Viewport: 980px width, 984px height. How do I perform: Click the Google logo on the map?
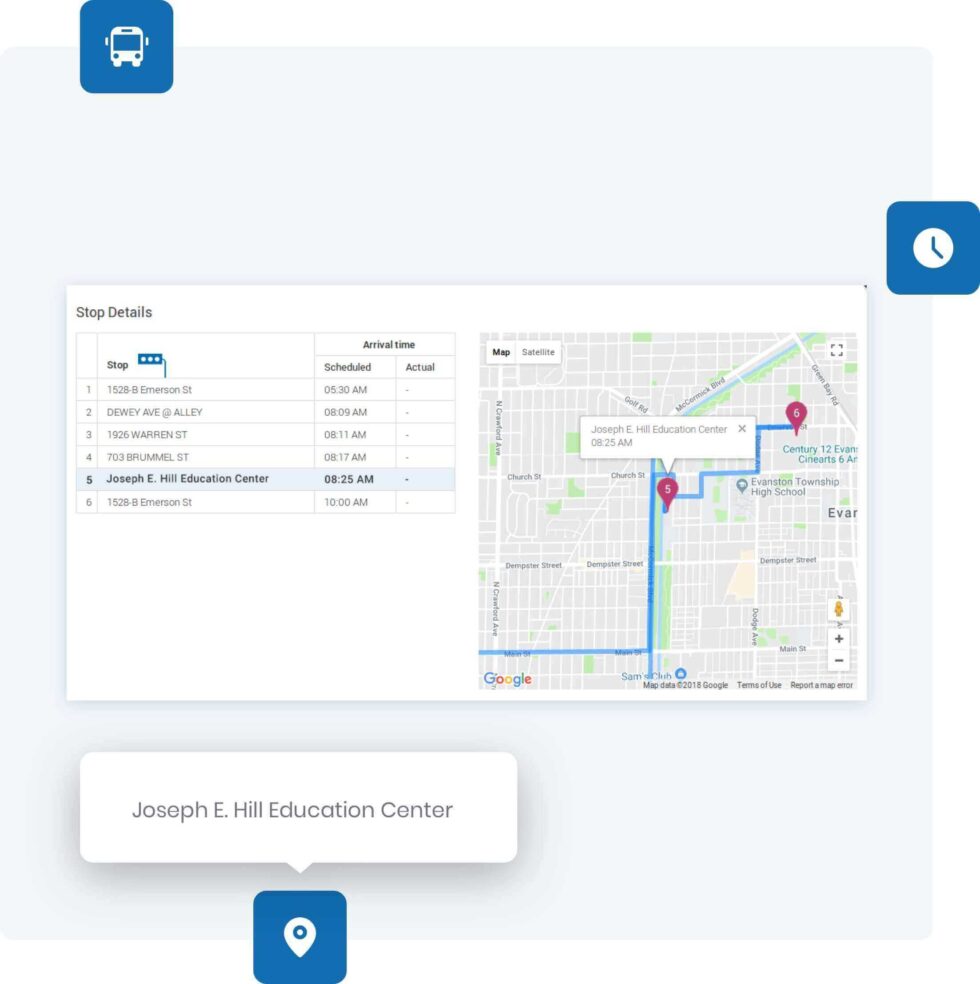505,679
